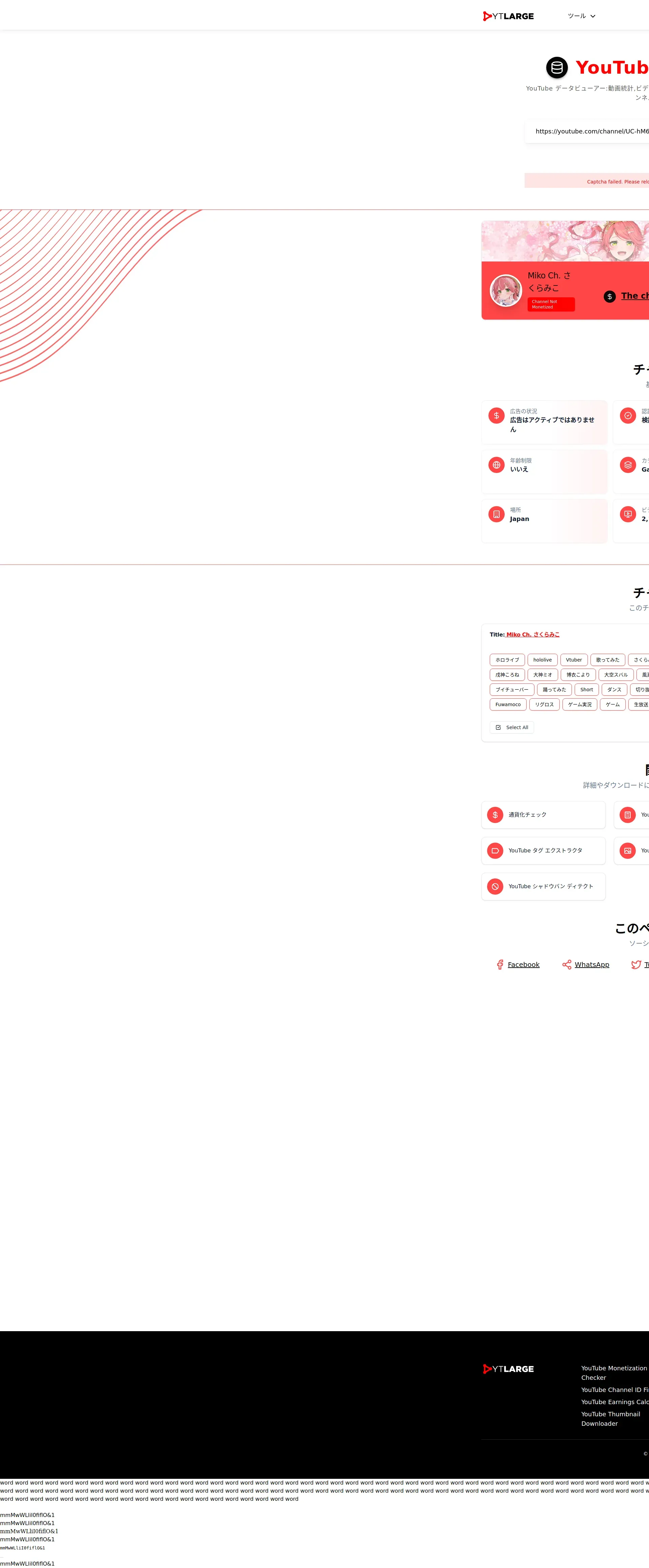Click the YTLARGE logo in the header
Image resolution: width=649 pixels, height=1568 pixels.
pyautogui.click(x=508, y=17)
